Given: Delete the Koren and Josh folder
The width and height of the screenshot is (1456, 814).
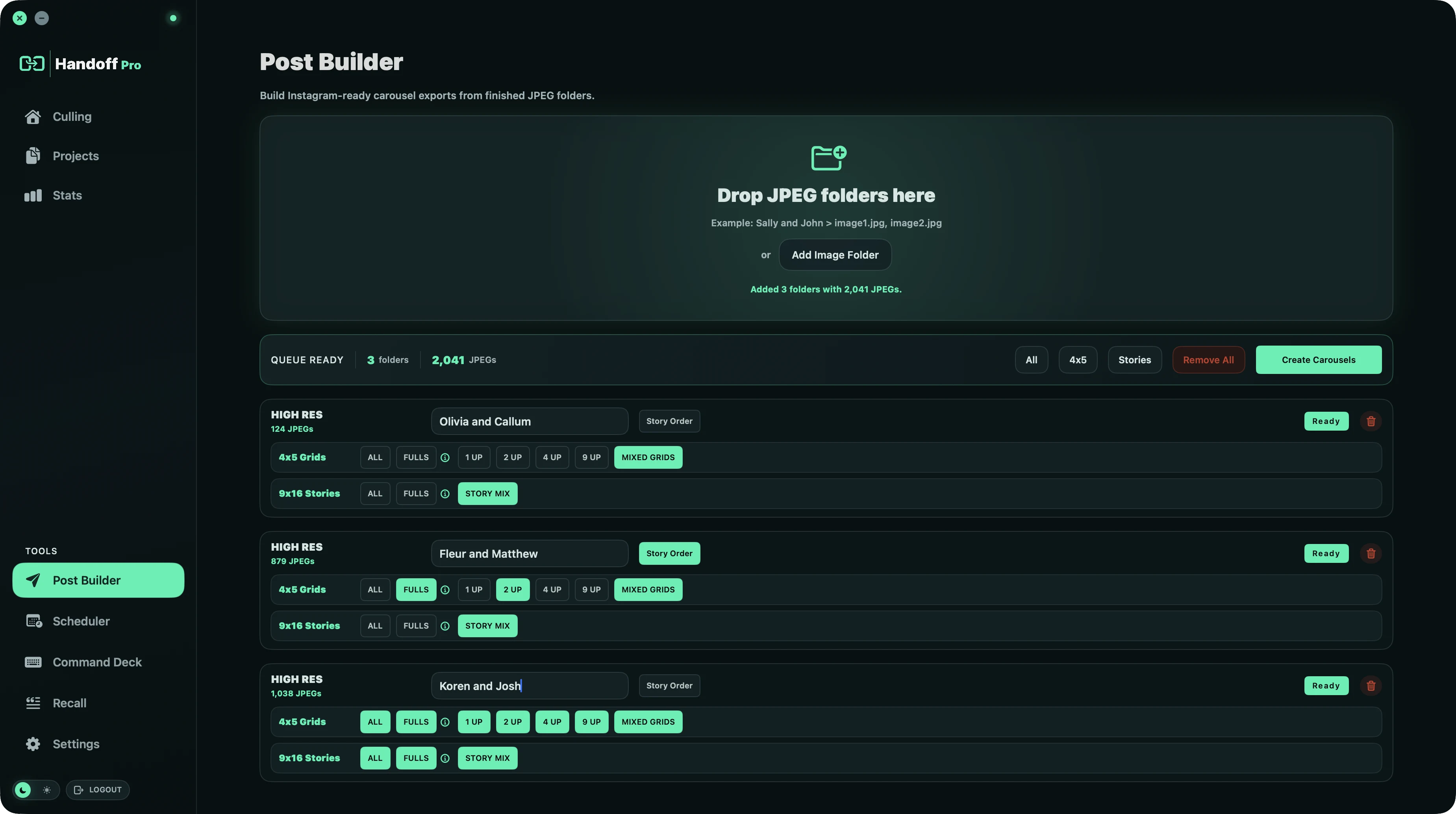Looking at the screenshot, I should tap(1371, 686).
